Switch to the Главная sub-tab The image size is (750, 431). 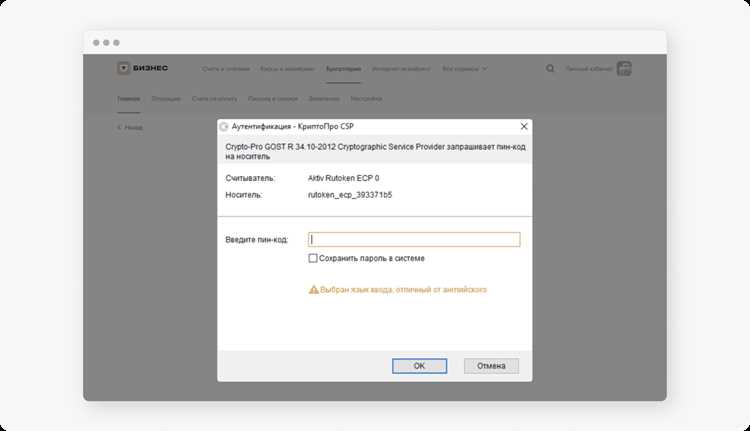[x=129, y=99]
